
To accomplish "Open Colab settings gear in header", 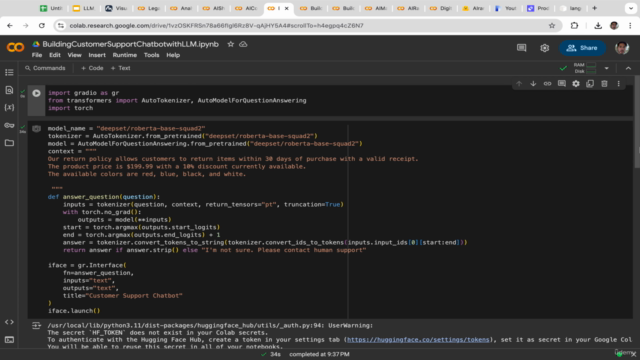I will [x=544, y=48].
